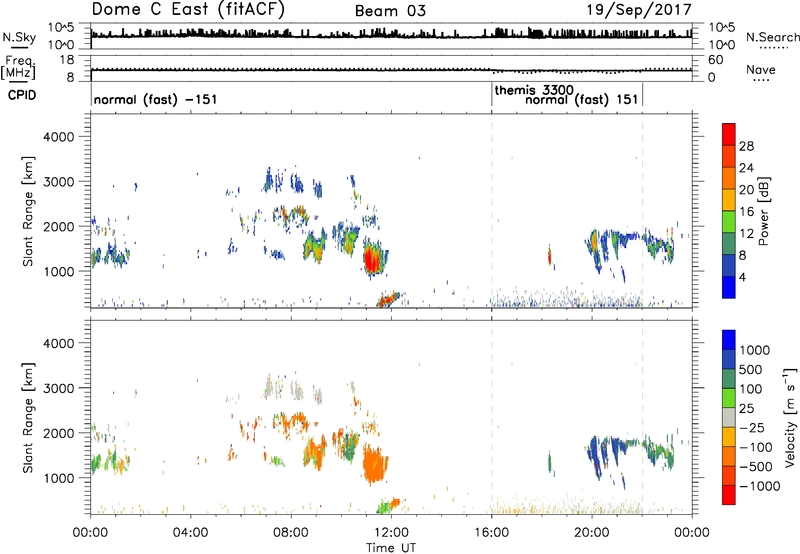This screenshot has width=800, height=554.
Task: Click the "-1000" value on the Velocity scale
Action: [759, 486]
